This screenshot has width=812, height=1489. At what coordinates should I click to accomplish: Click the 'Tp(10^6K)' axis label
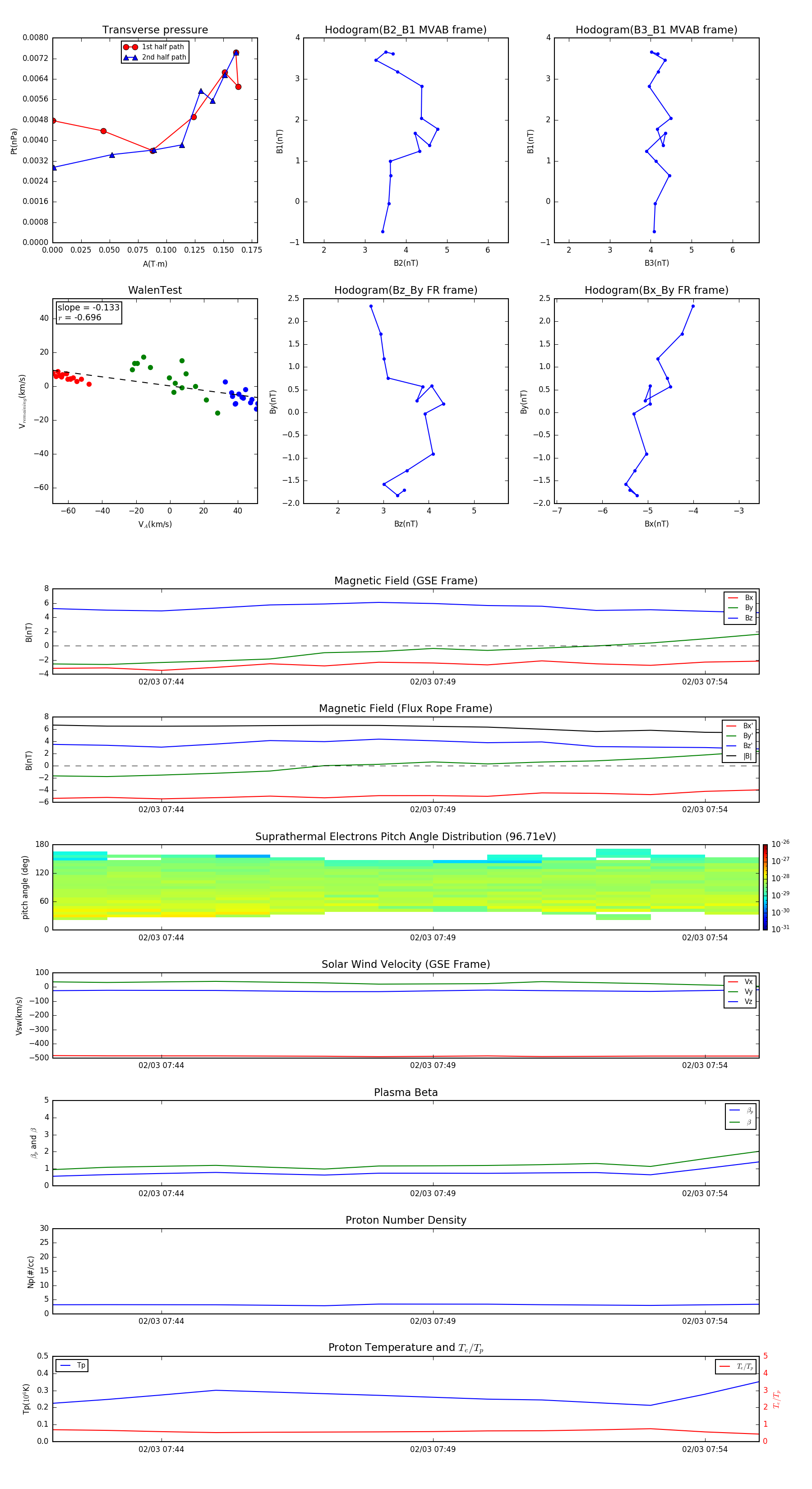tap(26, 1399)
